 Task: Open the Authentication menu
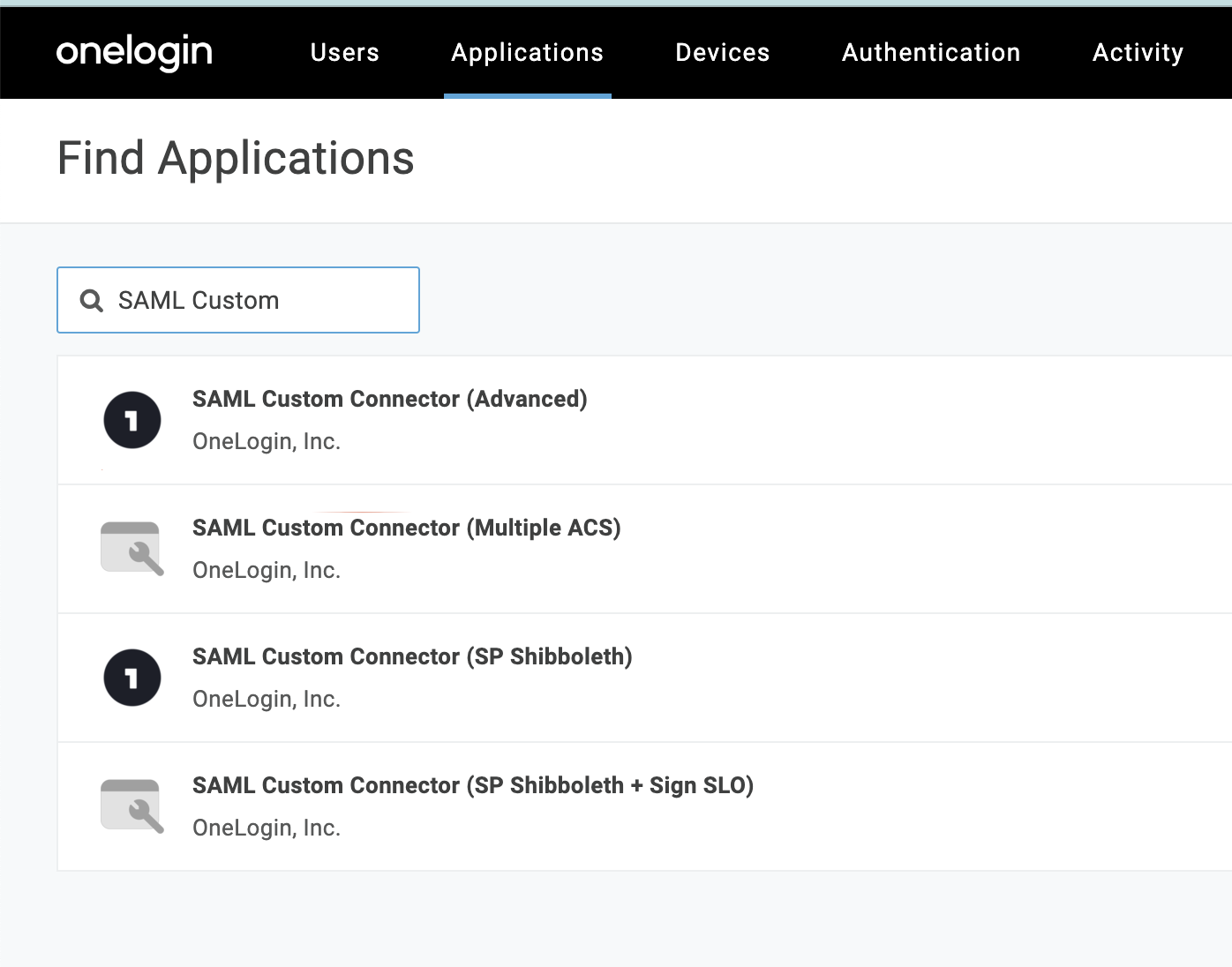tap(931, 53)
